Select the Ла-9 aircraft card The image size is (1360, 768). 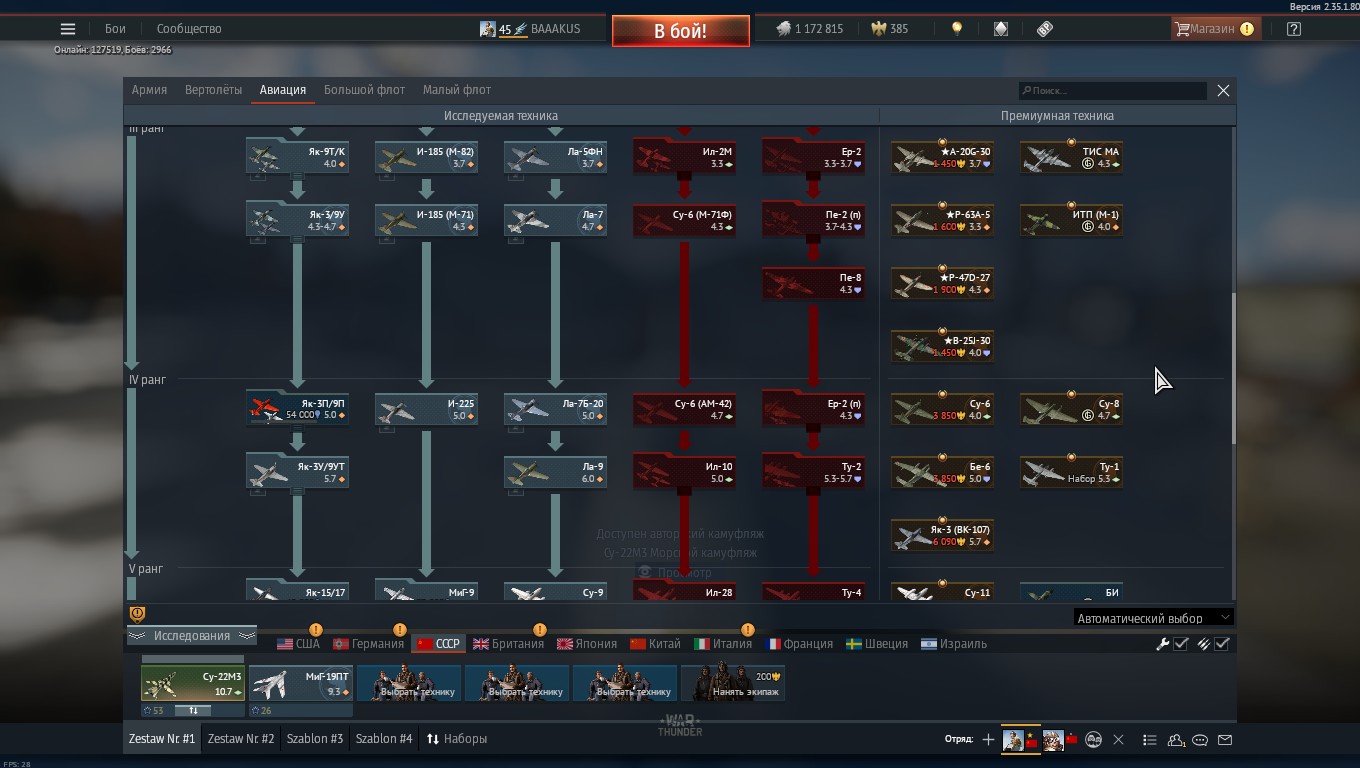tap(555, 472)
